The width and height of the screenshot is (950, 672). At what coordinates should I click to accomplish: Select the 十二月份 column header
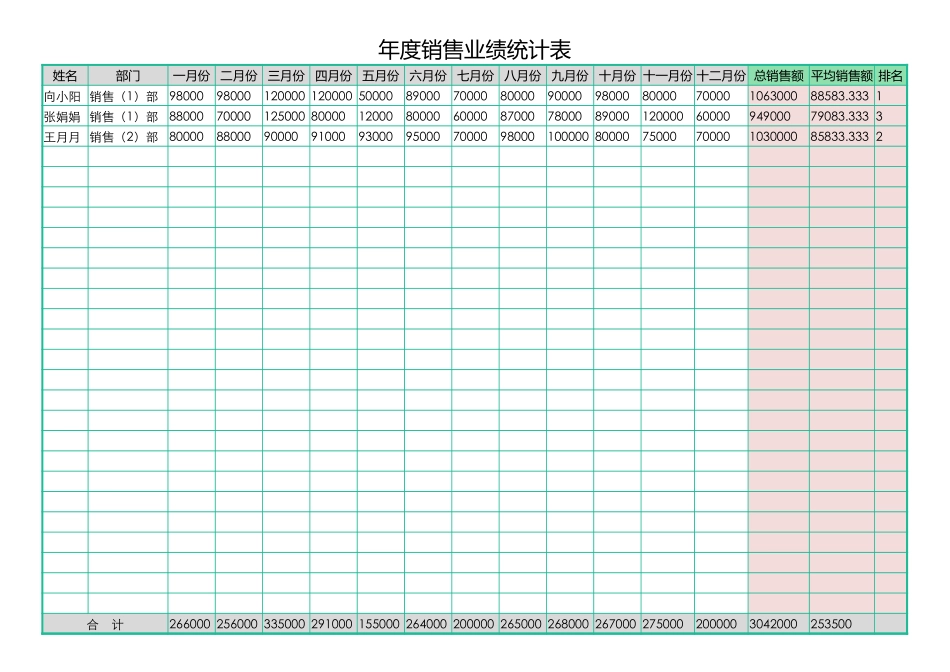point(721,76)
